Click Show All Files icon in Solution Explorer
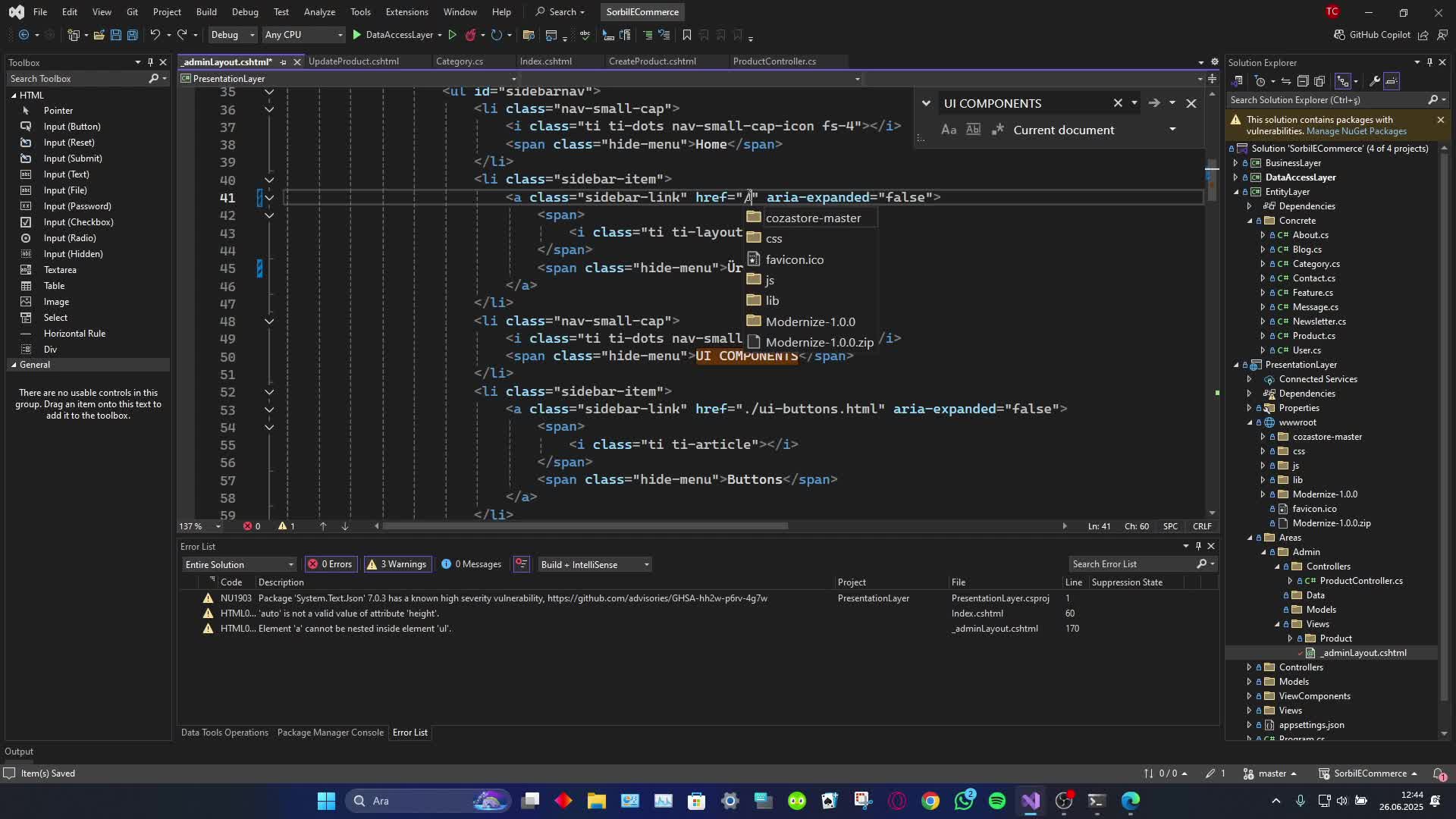This screenshot has height=819, width=1456. coord(1319,81)
